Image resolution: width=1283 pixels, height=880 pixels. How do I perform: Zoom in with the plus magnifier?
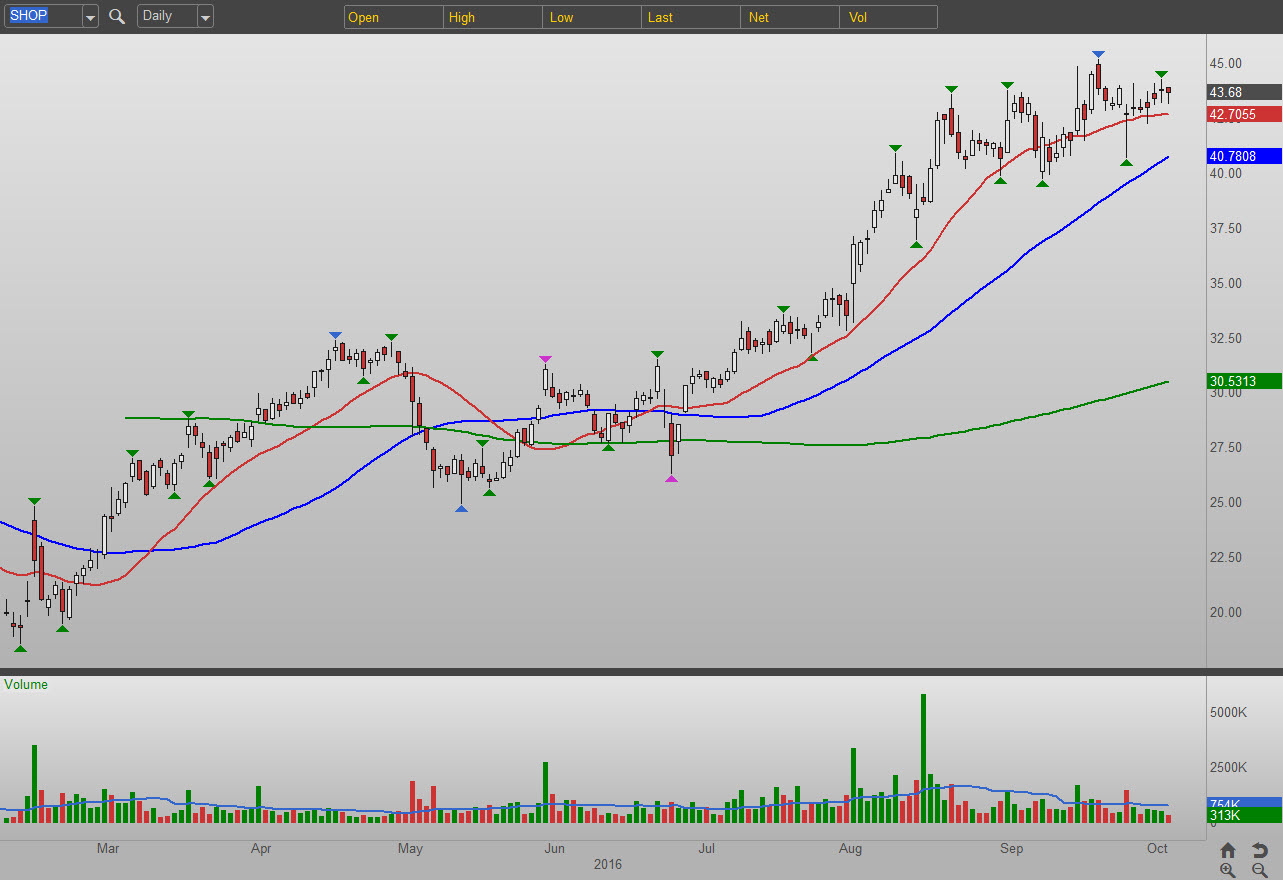pos(1228,870)
